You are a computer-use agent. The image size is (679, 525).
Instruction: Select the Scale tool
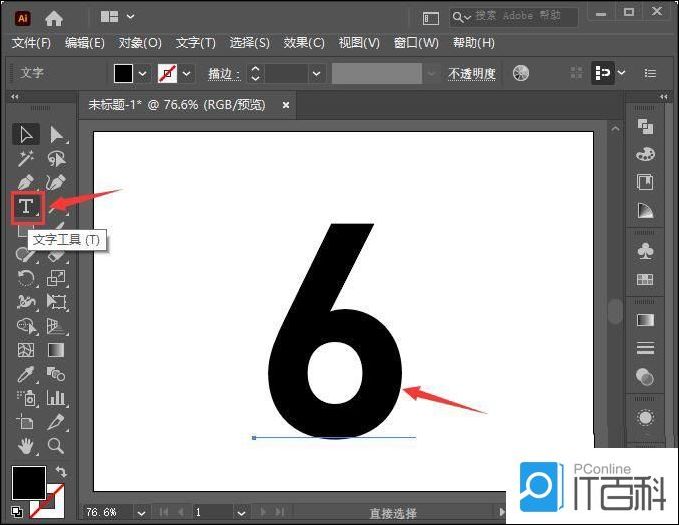tap(56, 278)
